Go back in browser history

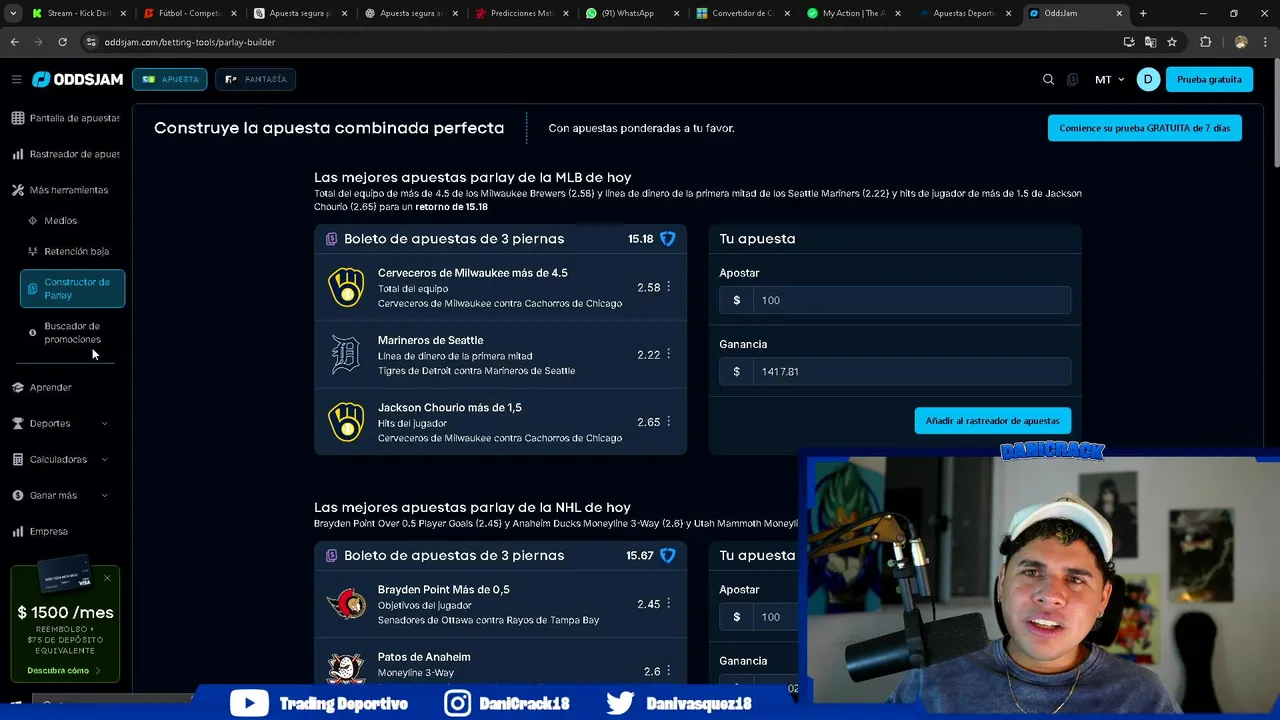pyautogui.click(x=15, y=42)
